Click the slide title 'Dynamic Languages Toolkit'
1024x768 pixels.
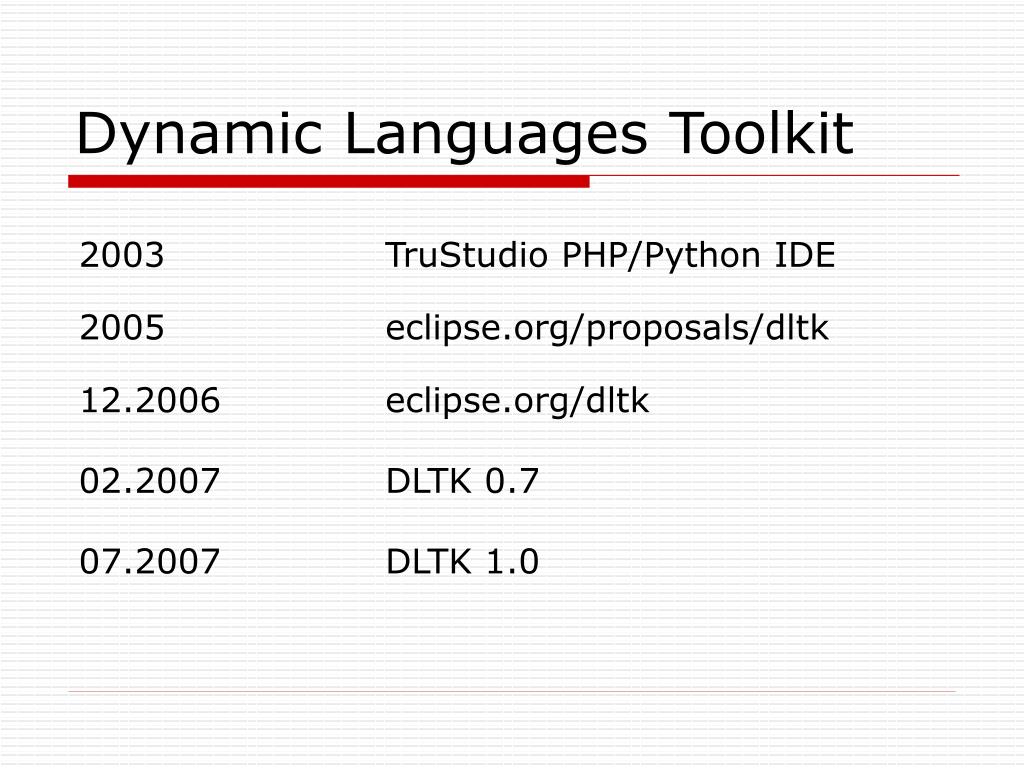pyautogui.click(x=466, y=133)
